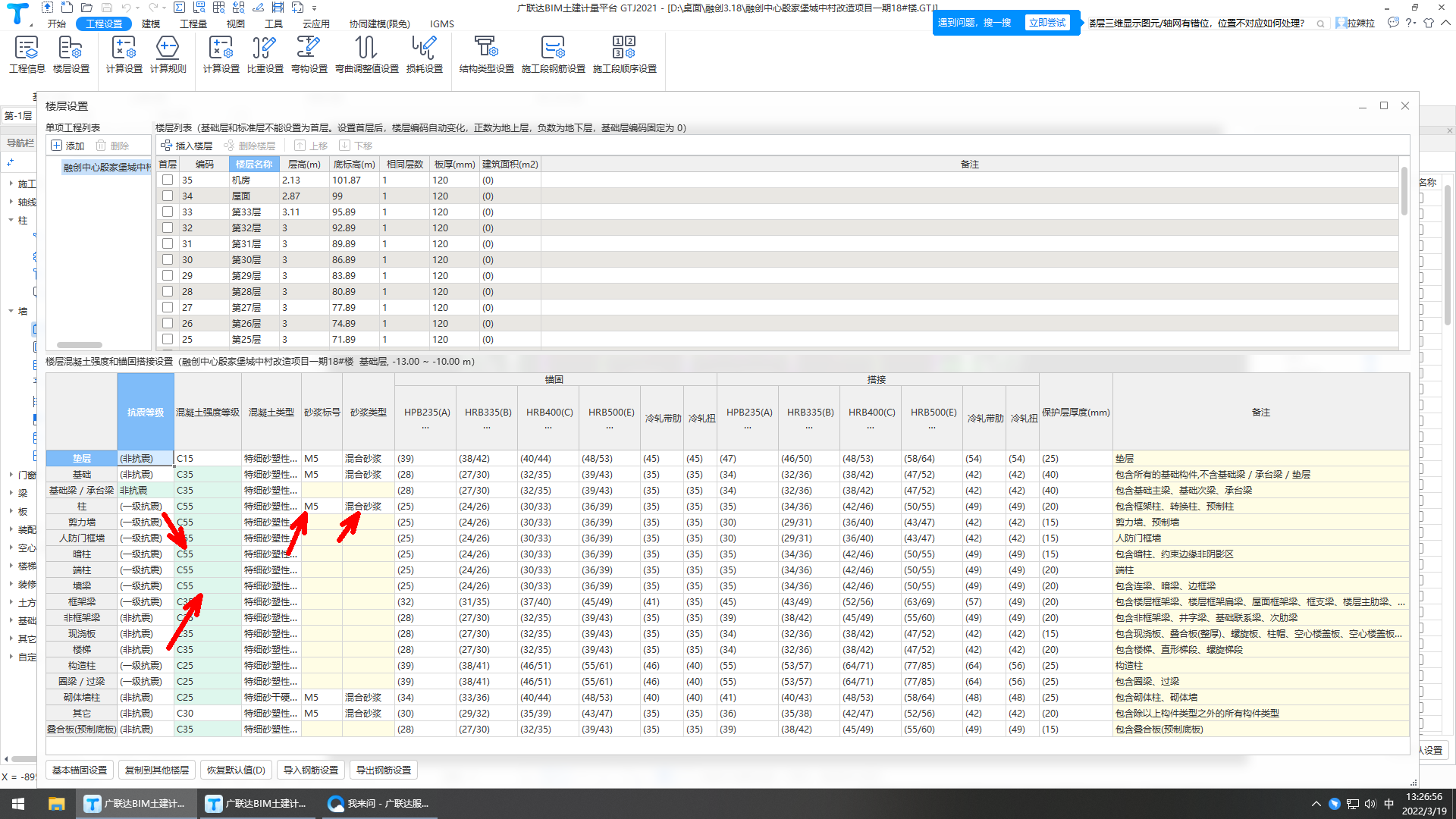
Task: Open 损耗设置 loss settings icon
Action: pos(424,55)
